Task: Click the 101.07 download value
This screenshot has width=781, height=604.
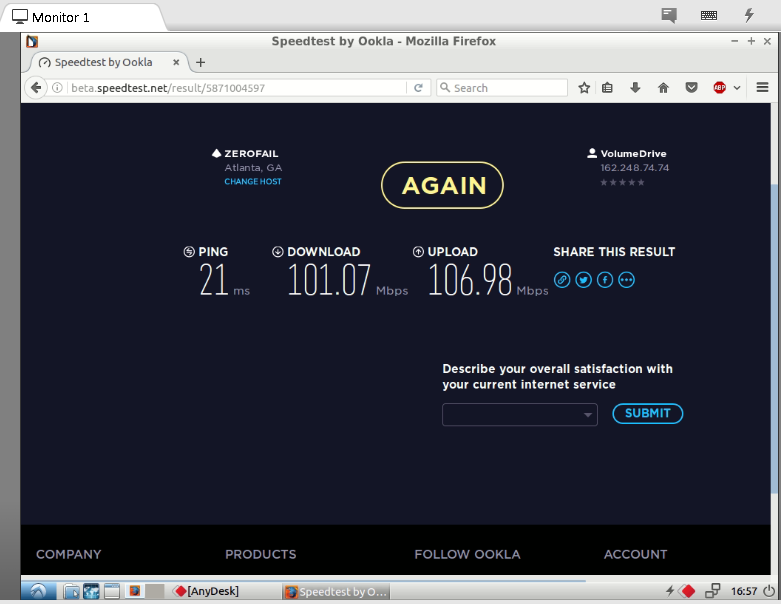Action: coord(329,280)
